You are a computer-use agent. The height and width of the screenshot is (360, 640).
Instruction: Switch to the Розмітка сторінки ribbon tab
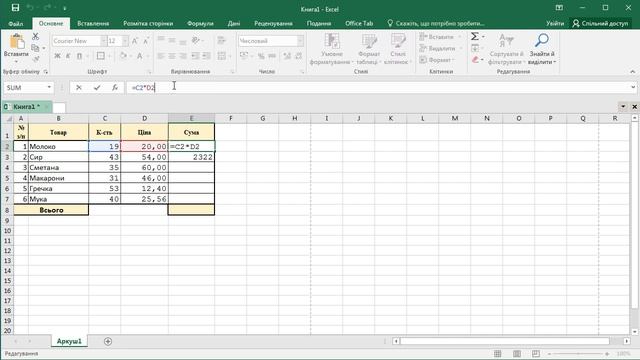click(148, 23)
